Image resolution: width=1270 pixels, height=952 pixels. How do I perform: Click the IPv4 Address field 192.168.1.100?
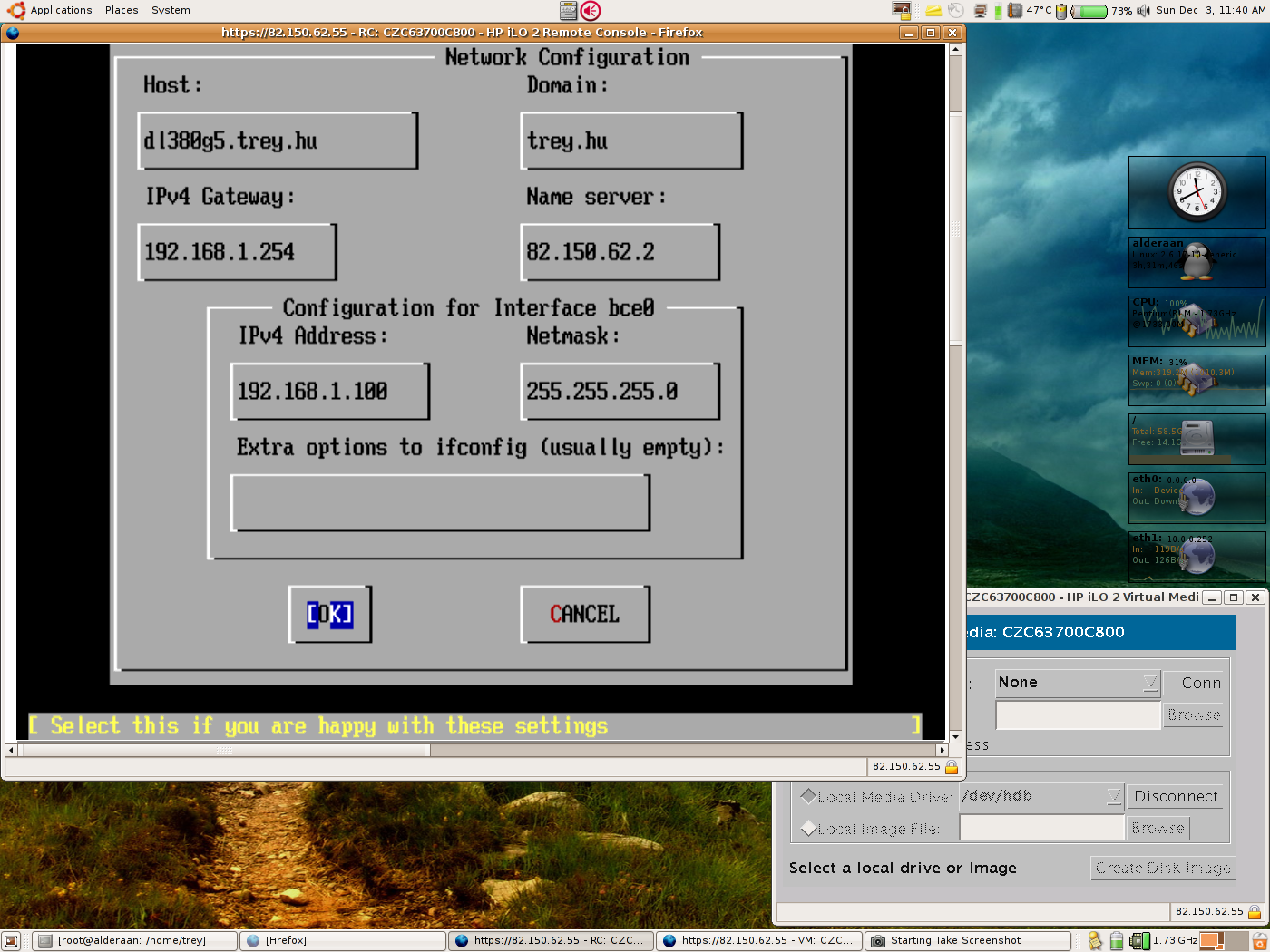pyautogui.click(x=330, y=392)
